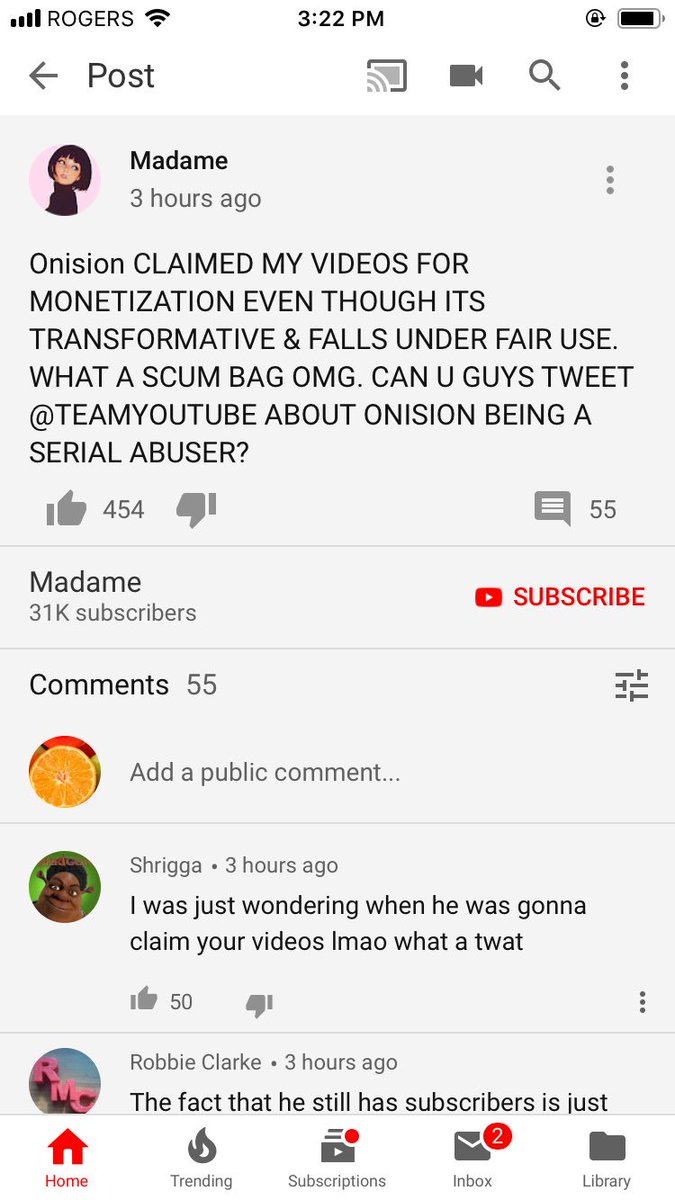Open top bar three-dot overflow menu
The height and width of the screenshot is (1200, 675).
pyautogui.click(x=624, y=76)
